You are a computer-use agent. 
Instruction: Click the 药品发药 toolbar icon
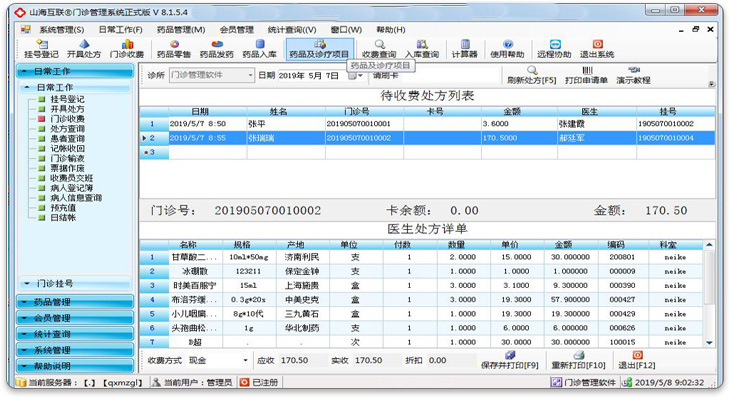(x=216, y=49)
